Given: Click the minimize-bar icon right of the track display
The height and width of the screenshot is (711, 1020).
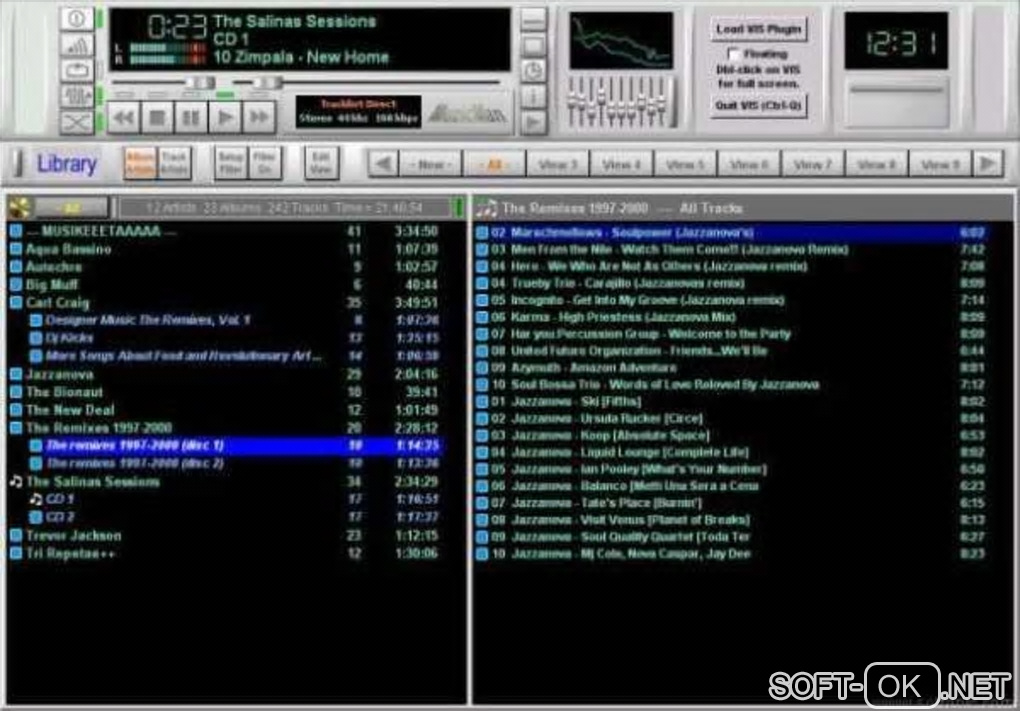Looking at the screenshot, I should (x=533, y=20).
